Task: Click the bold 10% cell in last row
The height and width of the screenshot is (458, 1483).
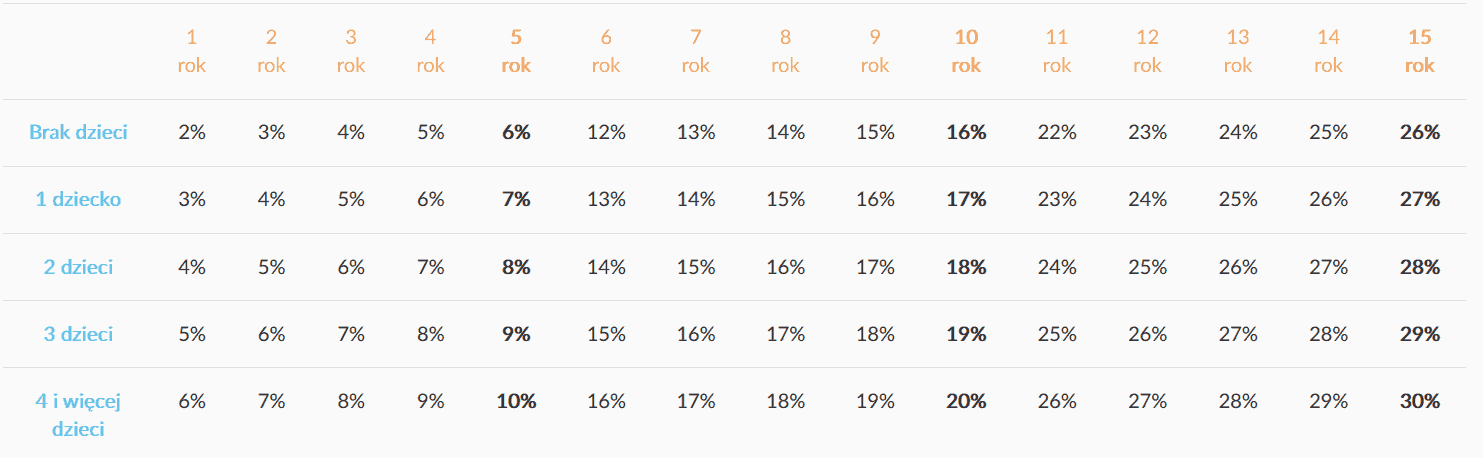Action: click(x=516, y=401)
